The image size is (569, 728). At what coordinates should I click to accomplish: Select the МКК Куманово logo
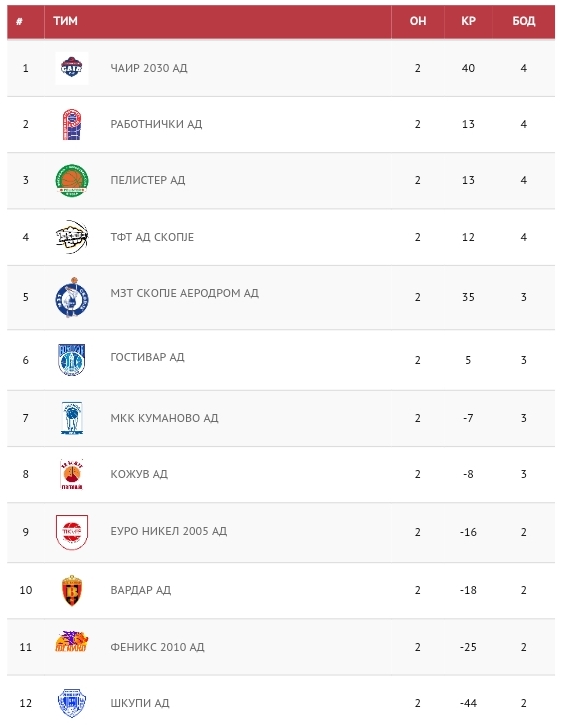point(71,418)
